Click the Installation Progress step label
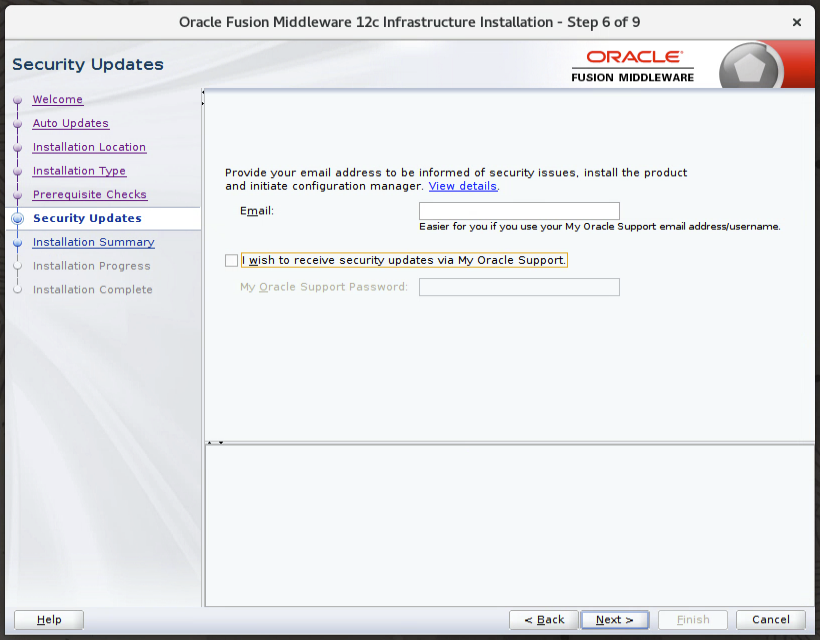 click(92, 266)
